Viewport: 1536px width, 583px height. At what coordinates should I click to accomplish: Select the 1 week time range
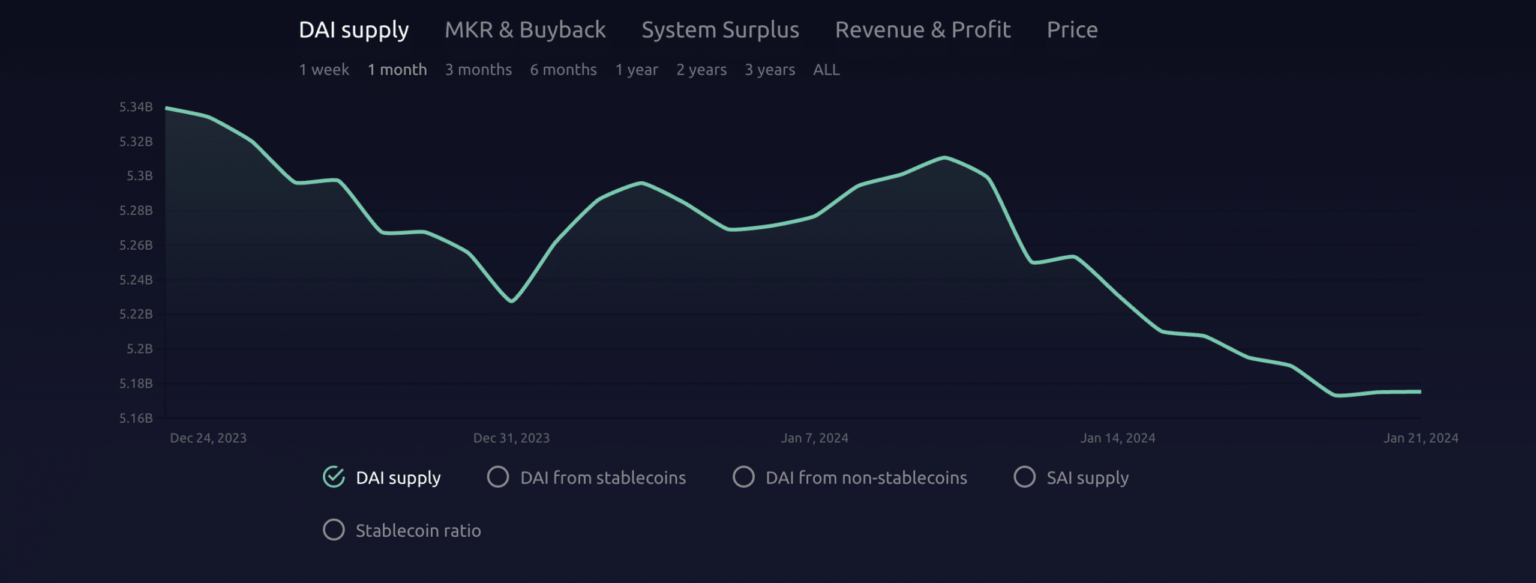[324, 70]
